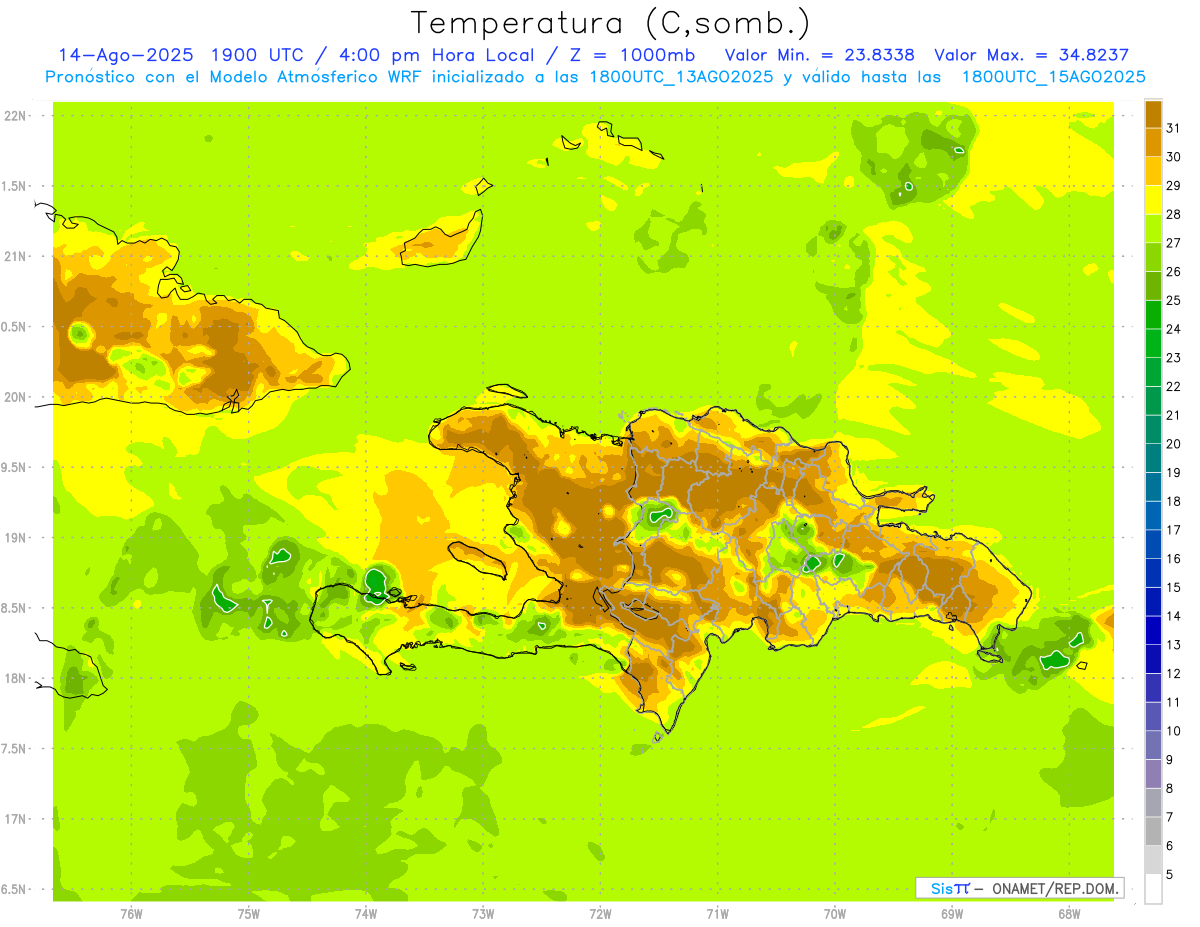The width and height of the screenshot is (1200, 927).
Task: Click the '19N' latitude label
Action: click(15, 537)
